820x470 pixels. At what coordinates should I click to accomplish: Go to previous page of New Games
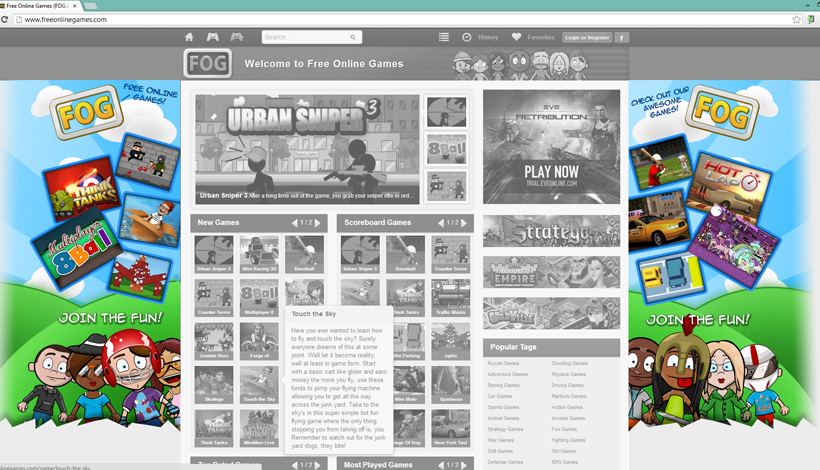tap(294, 223)
